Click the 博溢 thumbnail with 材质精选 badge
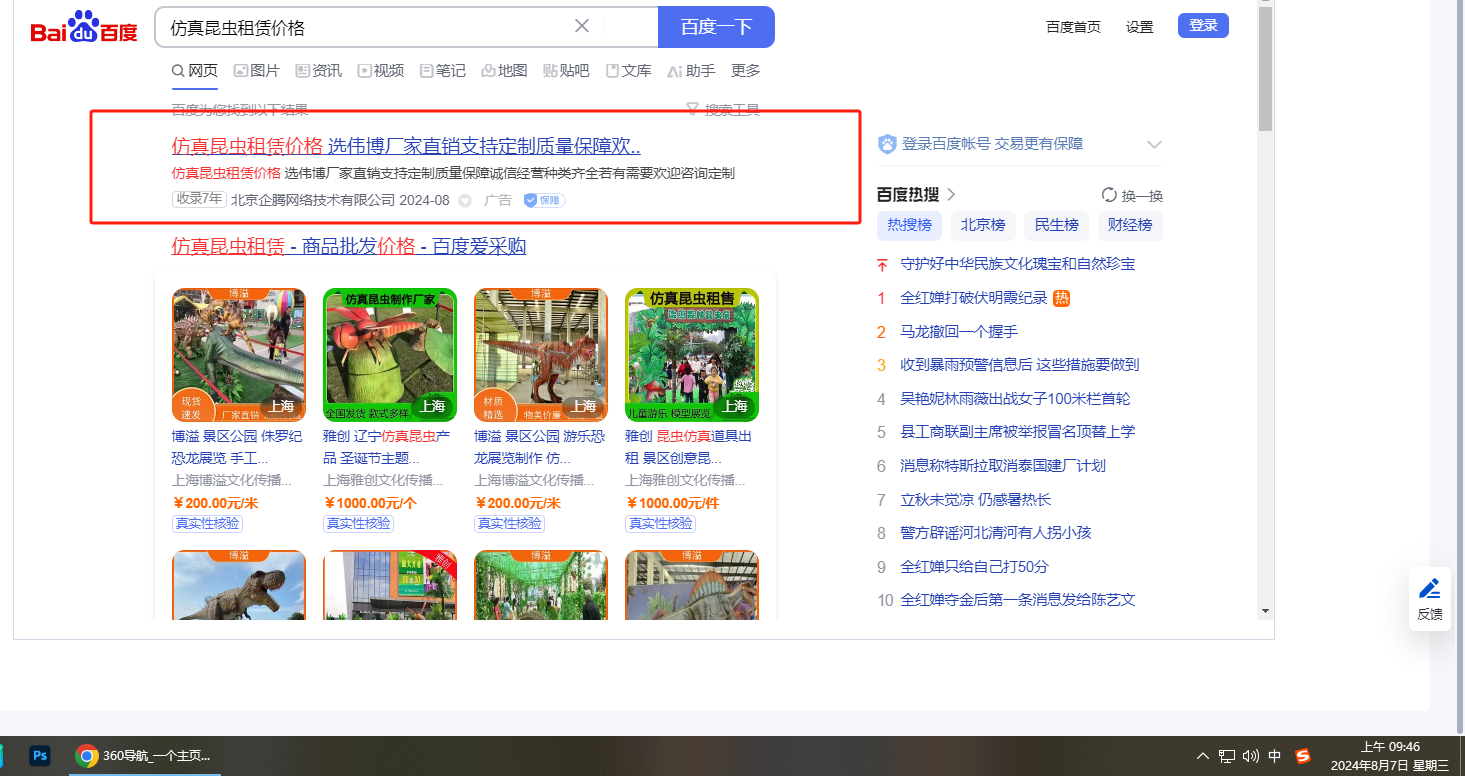Image resolution: width=1465 pixels, height=776 pixels. pos(541,354)
